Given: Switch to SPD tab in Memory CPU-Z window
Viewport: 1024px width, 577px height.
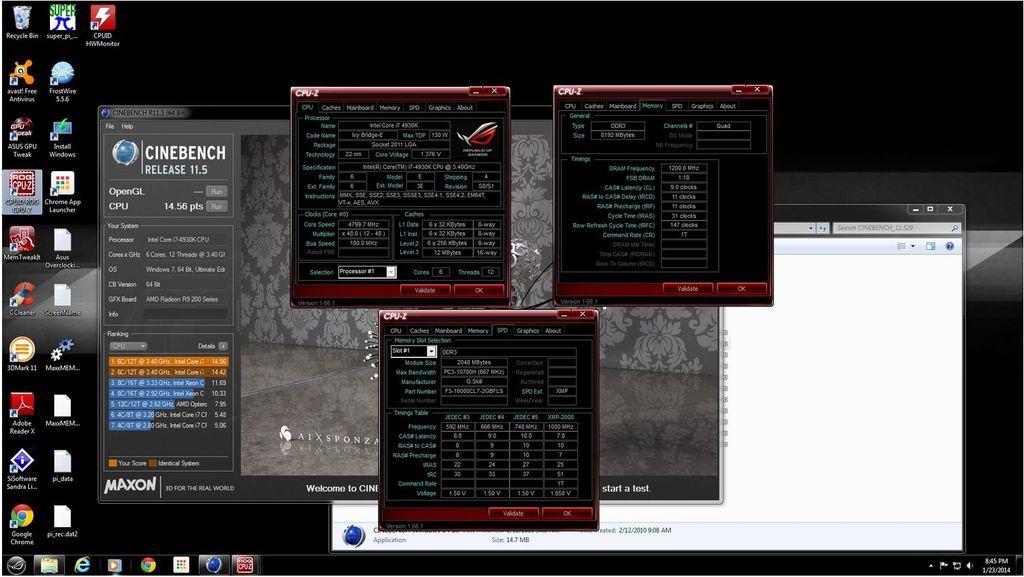Looking at the screenshot, I should point(677,106).
